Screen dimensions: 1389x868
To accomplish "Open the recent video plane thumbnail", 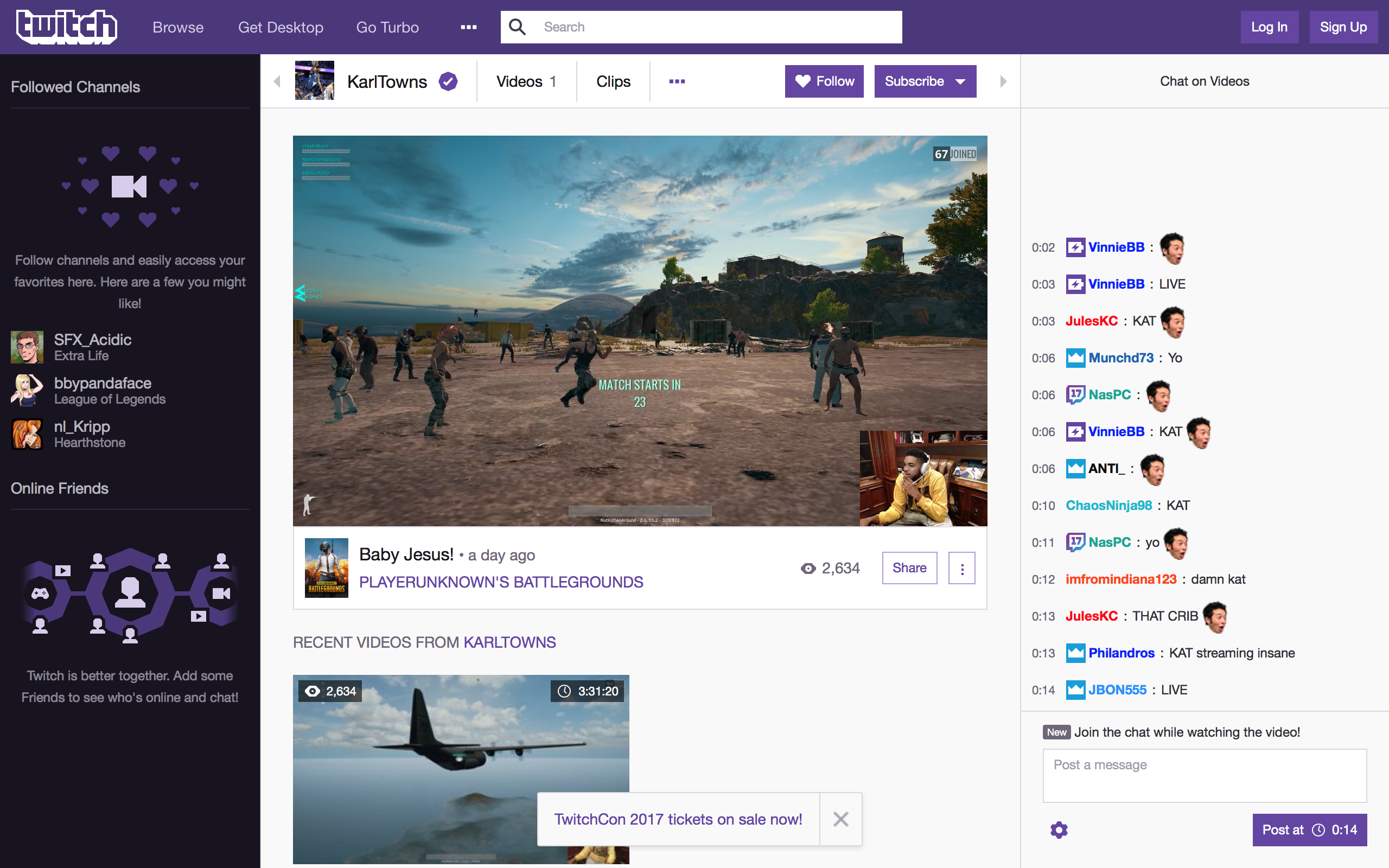I will pyautogui.click(x=461, y=769).
